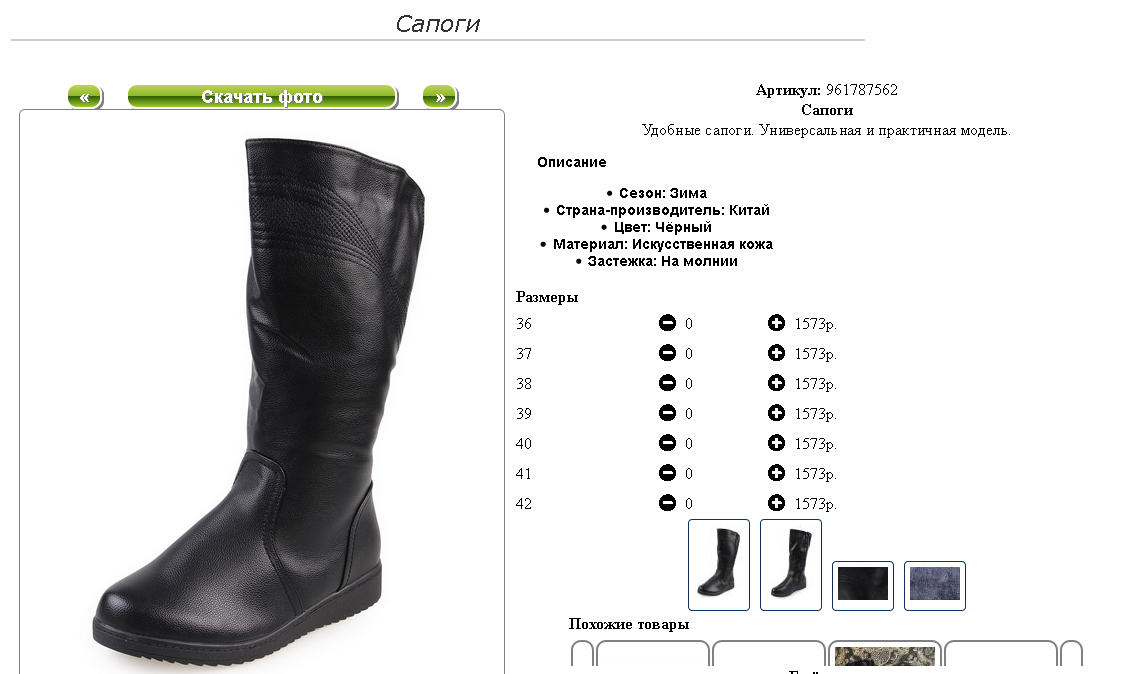Increase quantity for size 40
Image resolution: width=1134 pixels, height=674 pixels.
[x=776, y=443]
